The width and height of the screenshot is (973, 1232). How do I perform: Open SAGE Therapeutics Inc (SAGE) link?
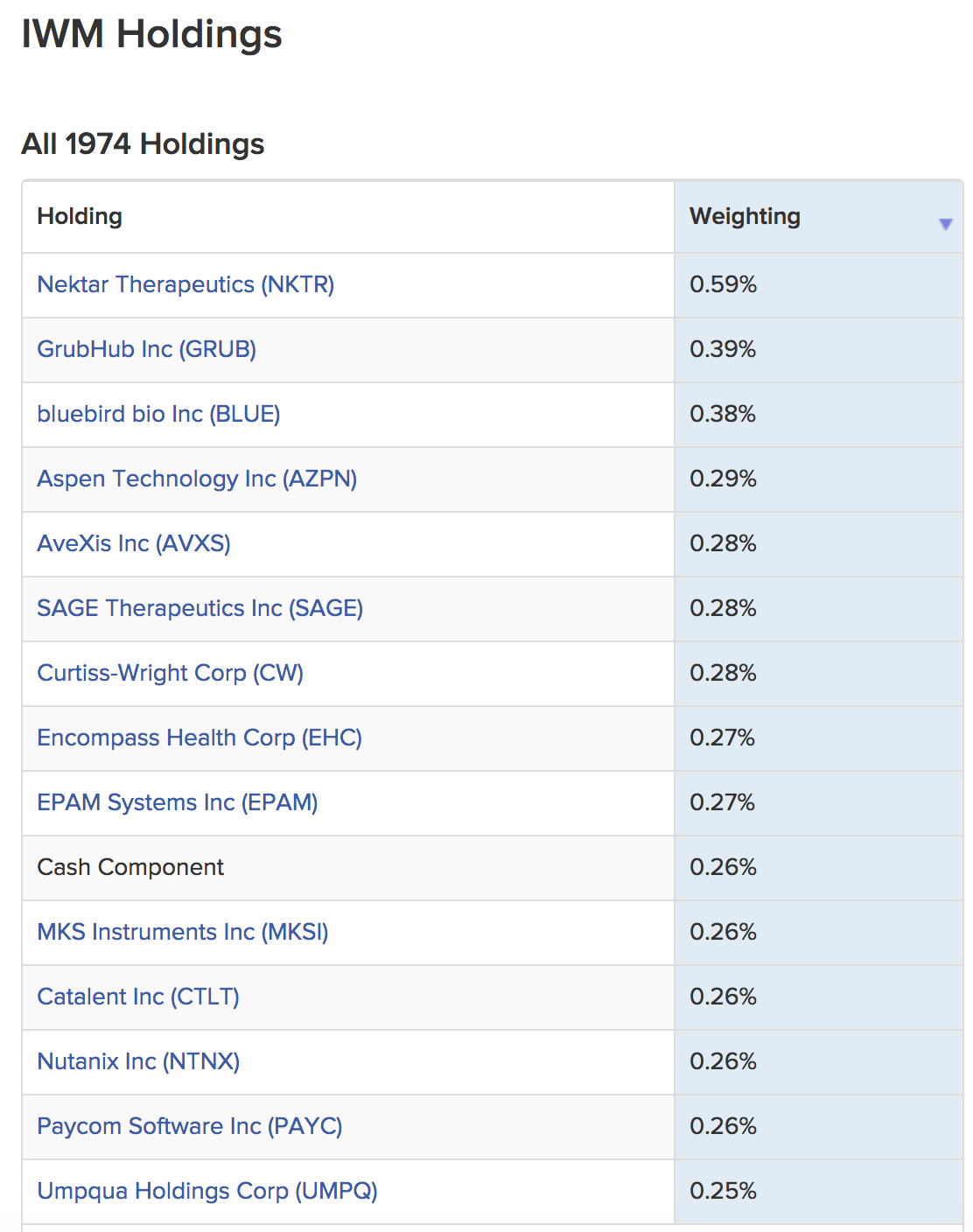click(x=199, y=608)
